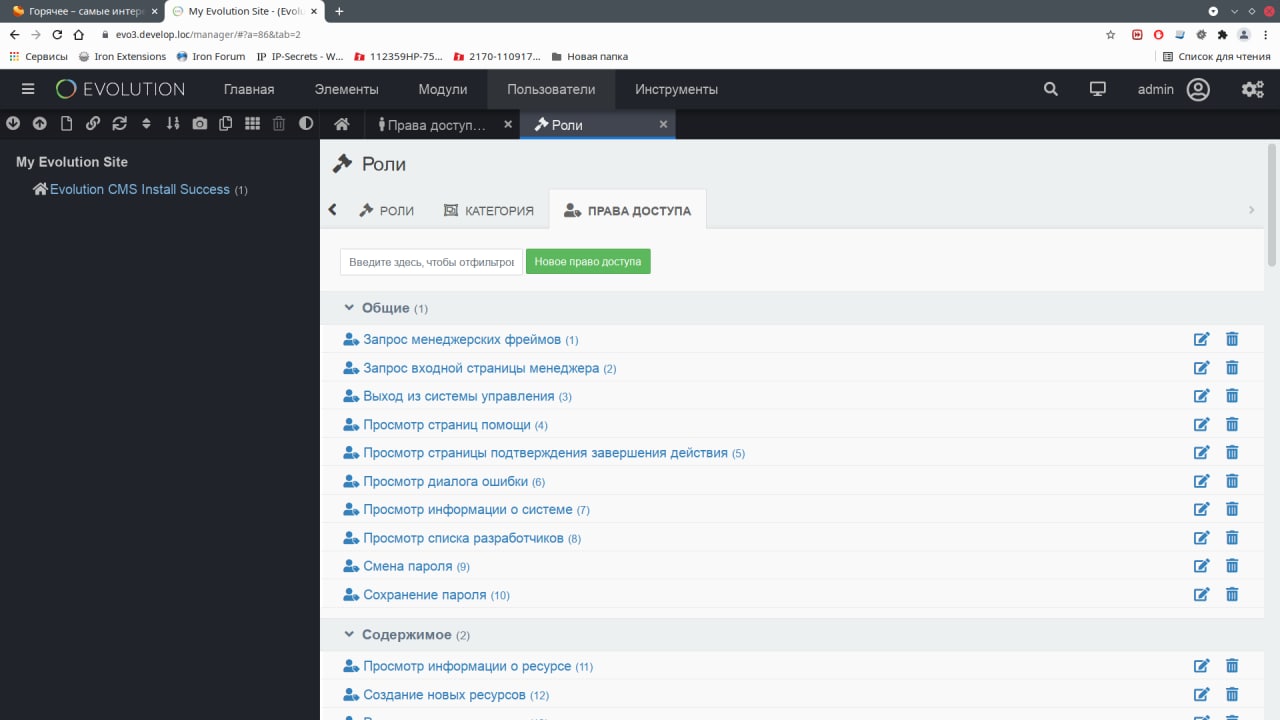The image size is (1280, 720).
Task: Delete 'Просмотр информации о ресурсе' permission
Action: tap(1232, 666)
